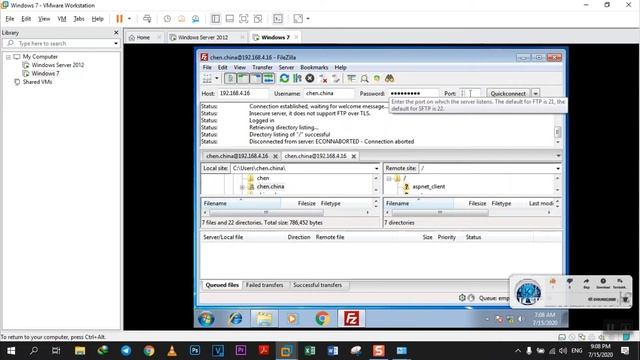
Task: Select Windows Server 2012 in library tree
Action: 58,65
